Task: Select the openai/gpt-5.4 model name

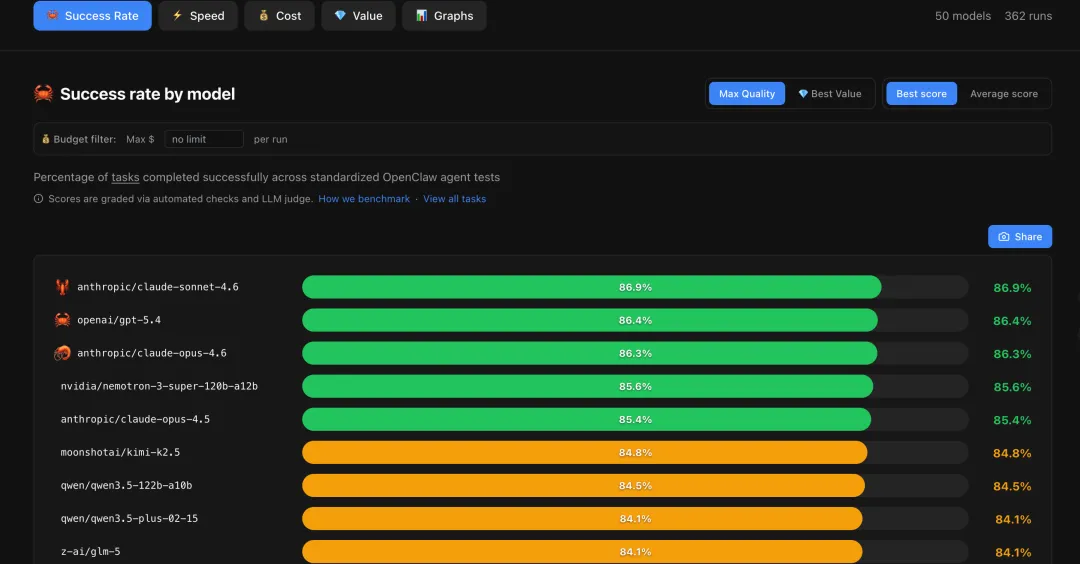Action: coord(118,320)
